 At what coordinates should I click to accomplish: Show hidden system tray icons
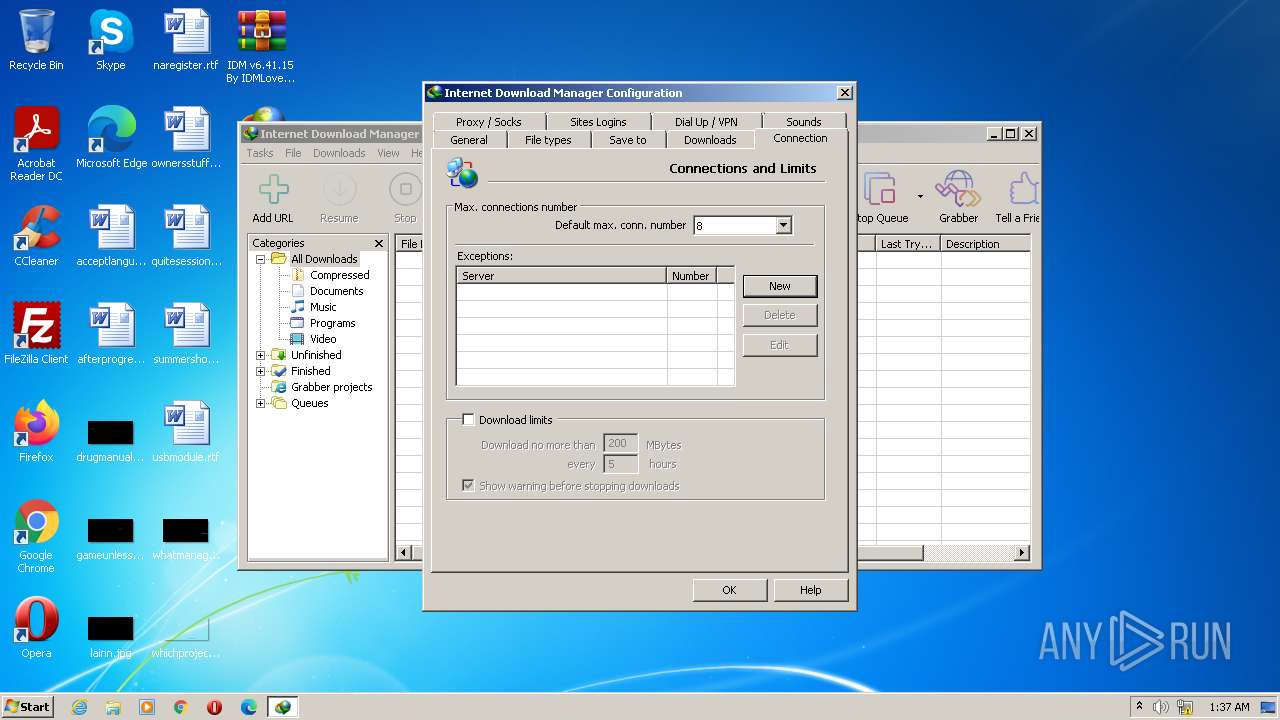tap(1139, 707)
